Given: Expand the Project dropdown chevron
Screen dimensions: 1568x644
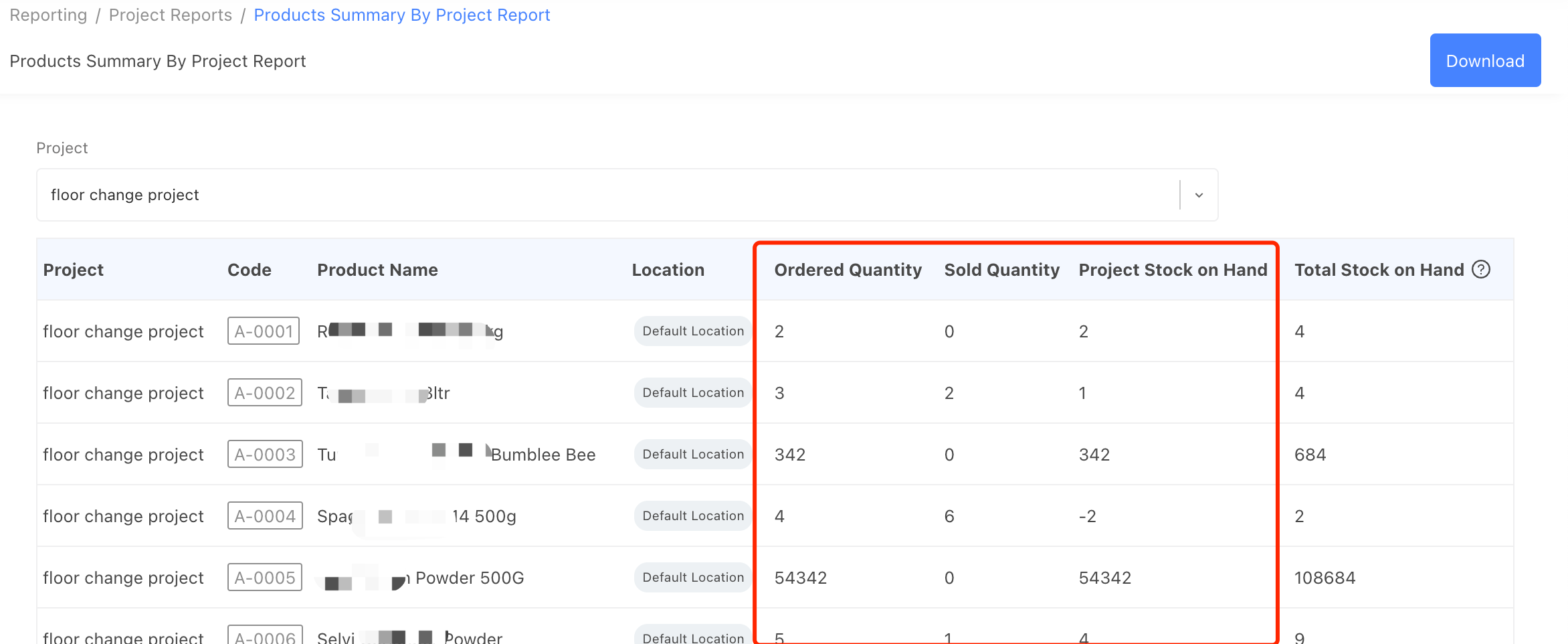Looking at the screenshot, I should [1199, 195].
